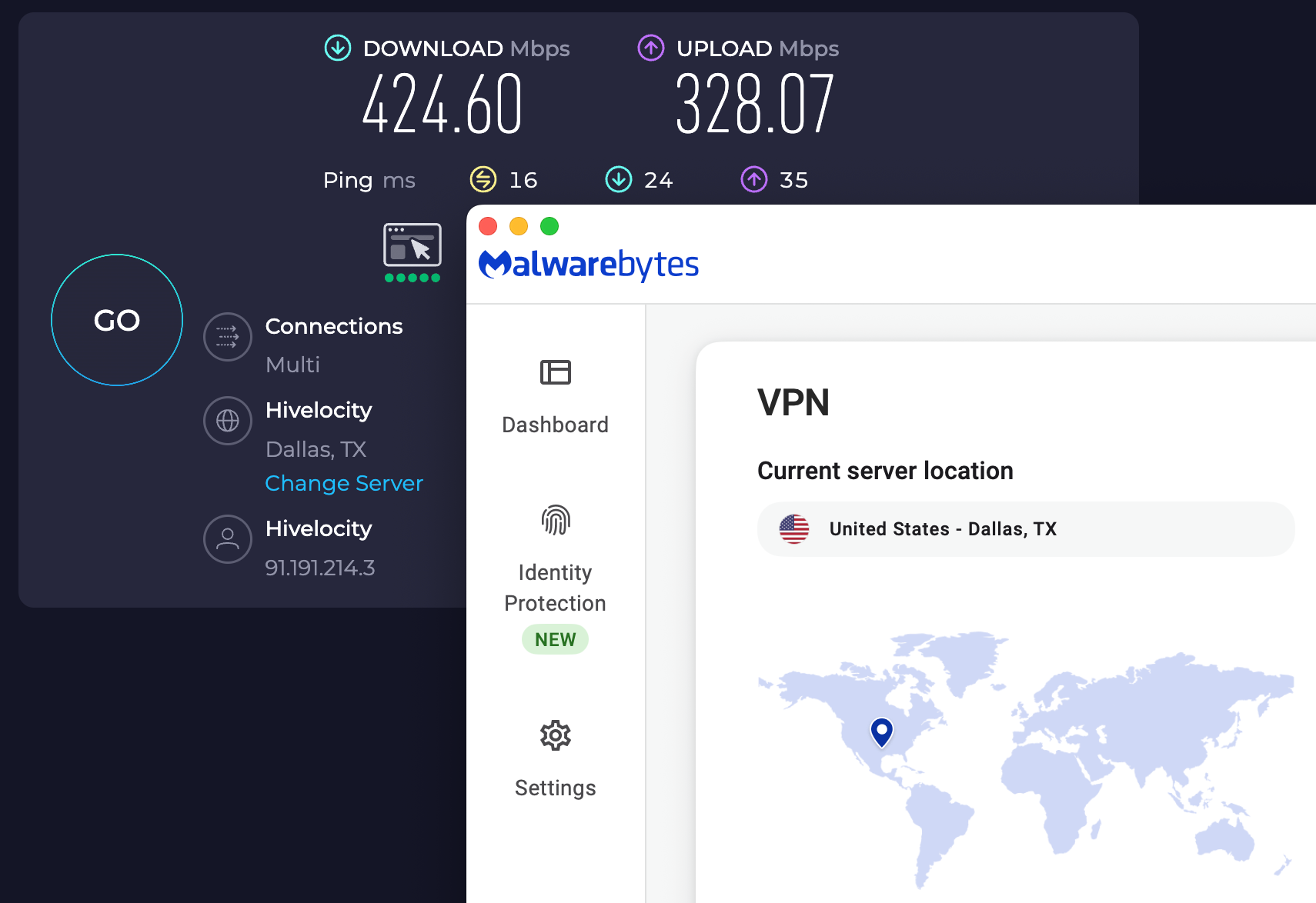Open the United States - Dallas, TX server selector
Viewport: 1316px width, 903px height.
click(1026, 529)
